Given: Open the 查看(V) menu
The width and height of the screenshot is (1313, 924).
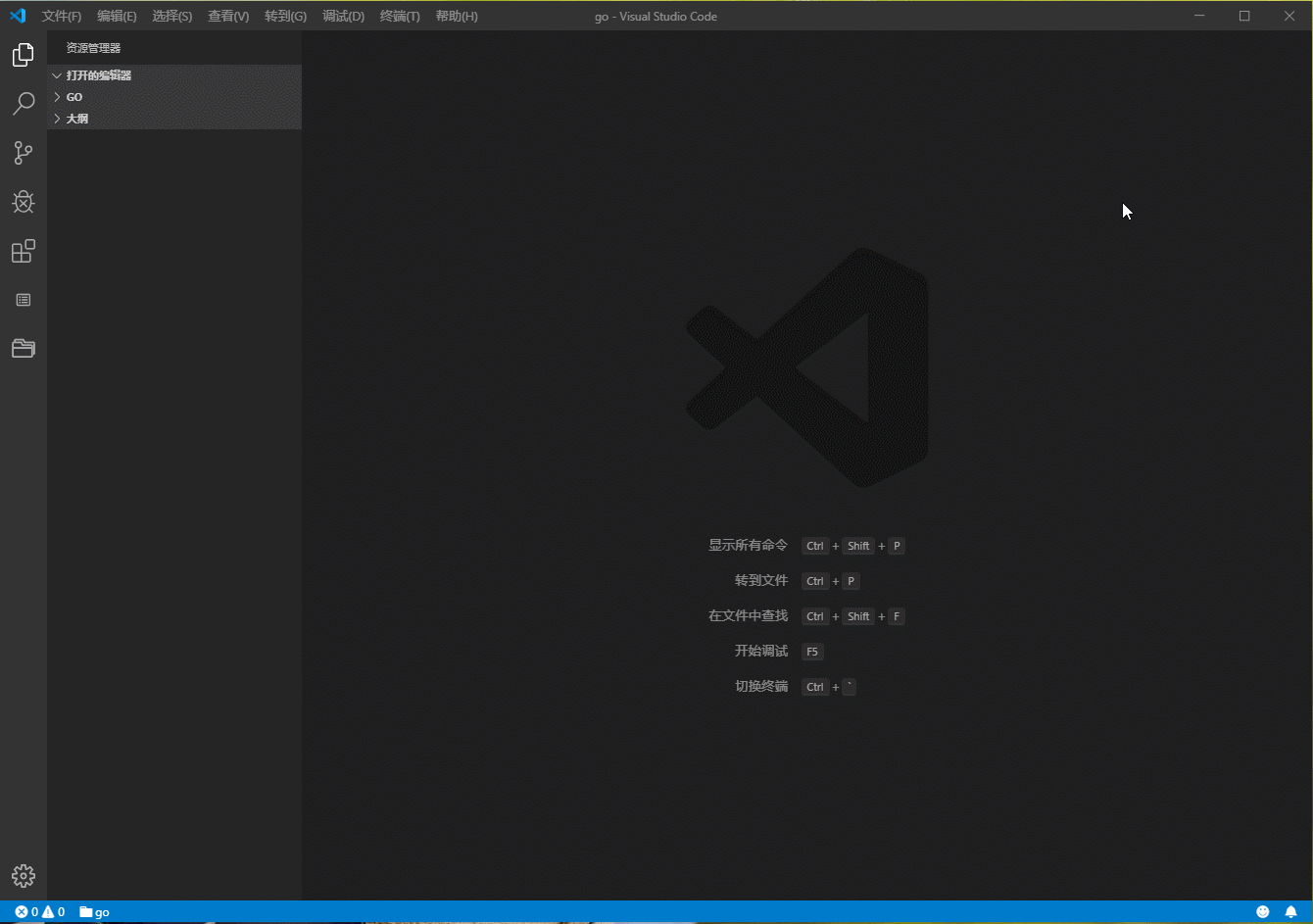Looking at the screenshot, I should click(x=228, y=17).
